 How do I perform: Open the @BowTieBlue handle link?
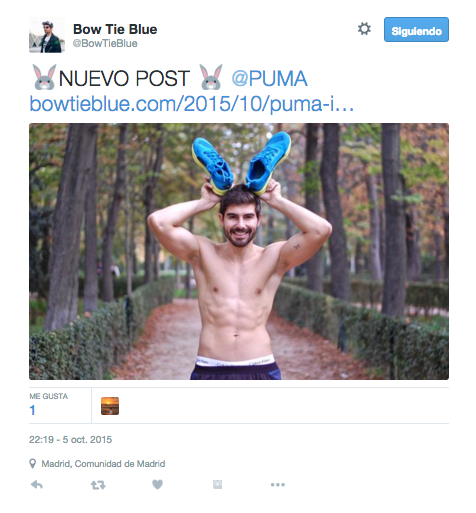pos(105,43)
